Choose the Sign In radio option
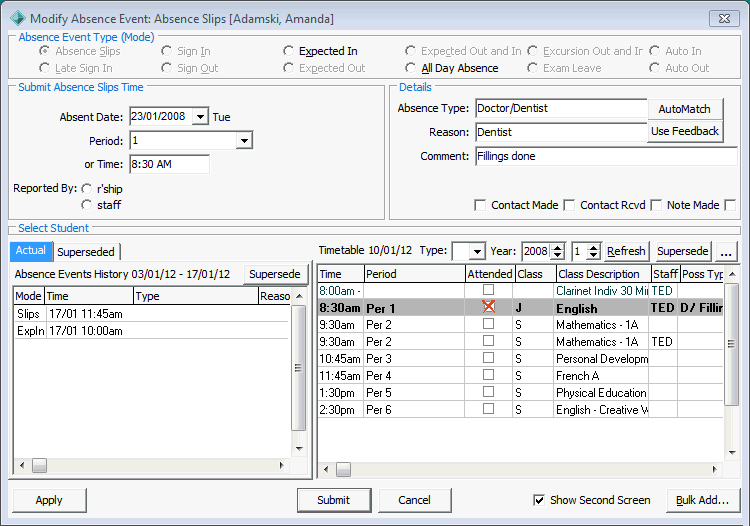This screenshot has height=526, width=750. click(x=166, y=51)
